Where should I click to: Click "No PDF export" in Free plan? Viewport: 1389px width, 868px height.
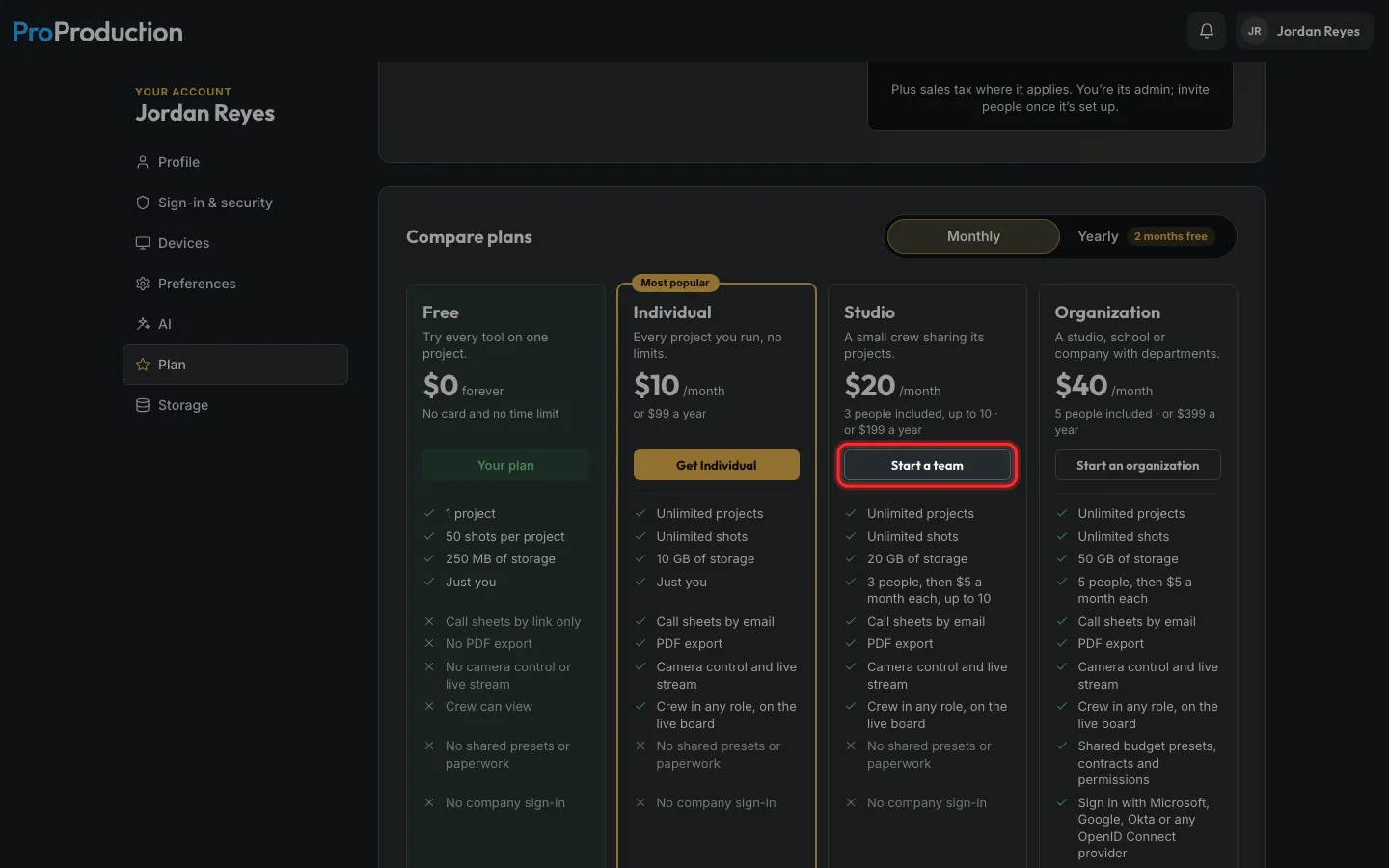[489, 644]
